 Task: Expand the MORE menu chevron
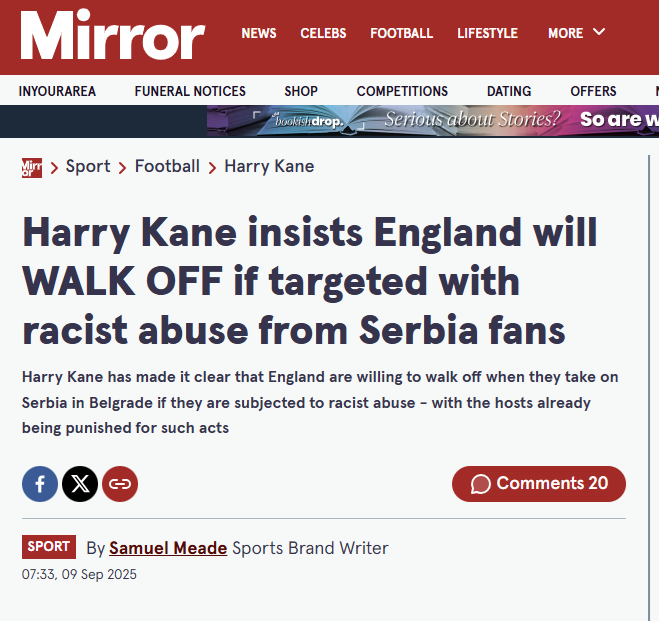click(599, 32)
